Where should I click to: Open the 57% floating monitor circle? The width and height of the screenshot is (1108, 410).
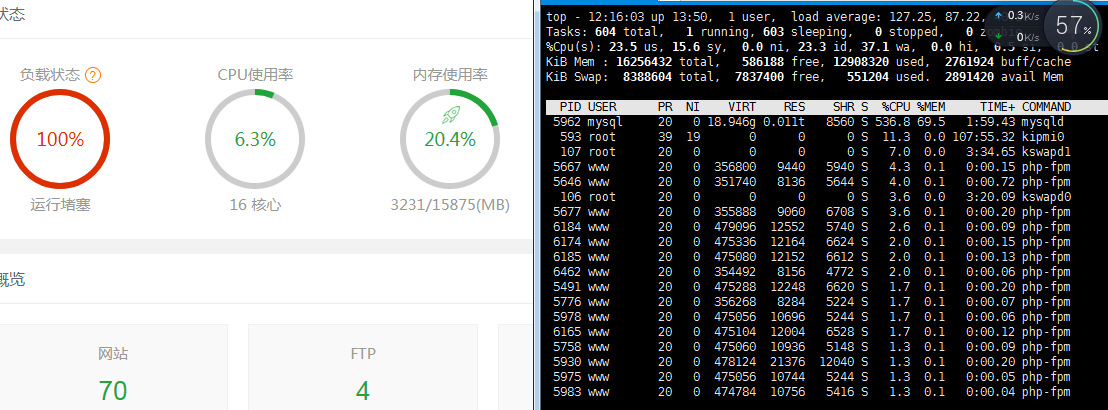(1070, 26)
